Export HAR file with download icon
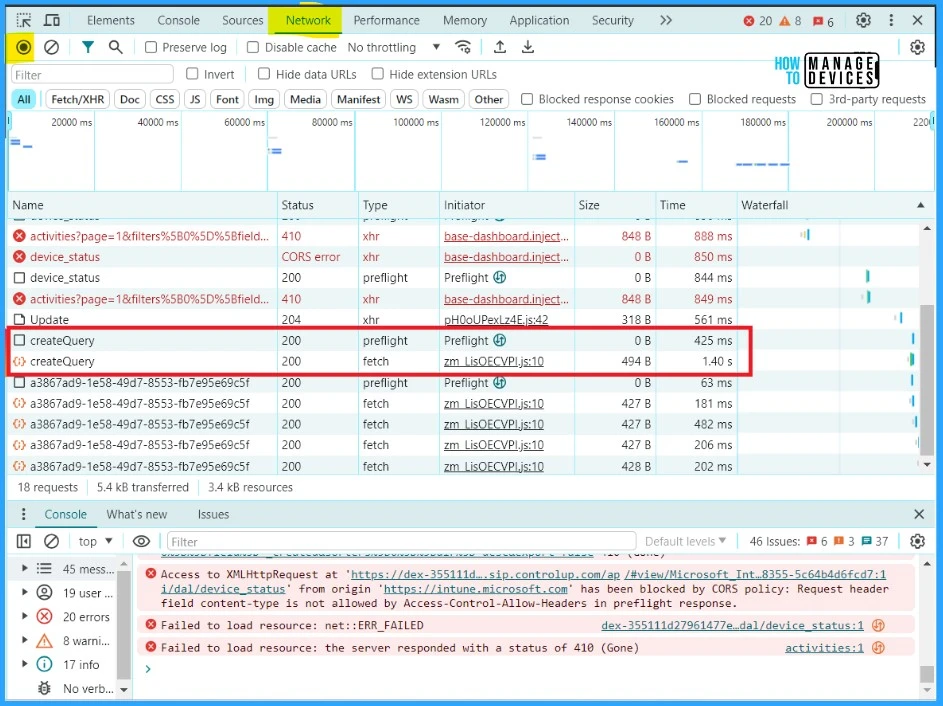Image resolution: width=943 pixels, height=706 pixels. coord(527,47)
